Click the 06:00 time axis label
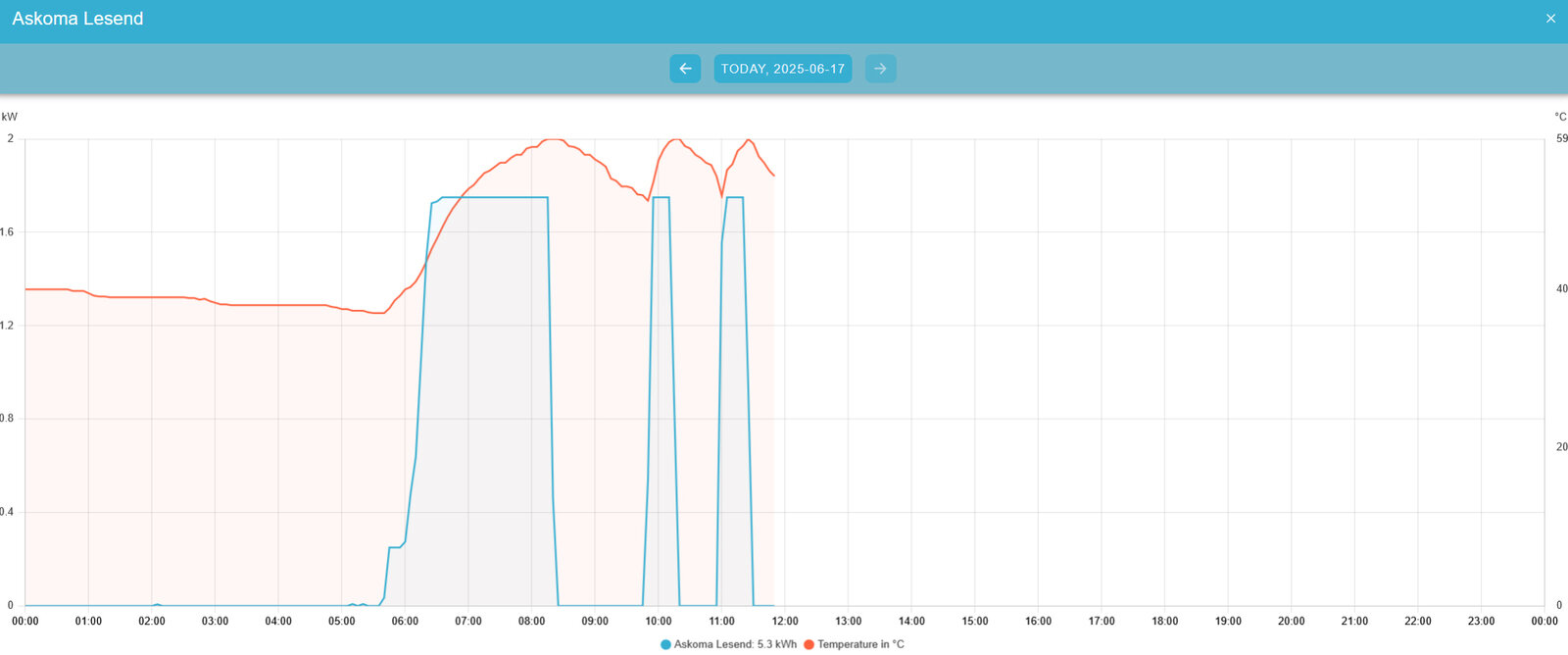1568x655 pixels. tap(405, 622)
